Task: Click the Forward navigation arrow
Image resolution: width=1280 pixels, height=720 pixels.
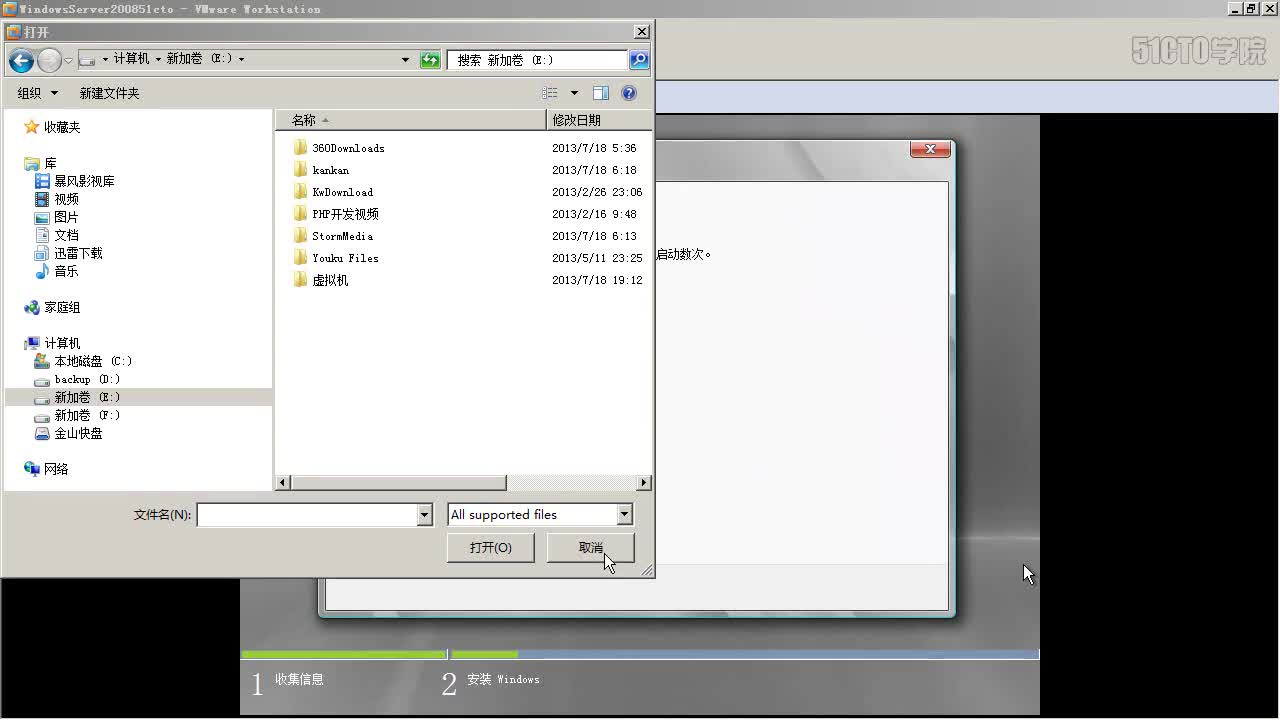Action: click(49, 60)
